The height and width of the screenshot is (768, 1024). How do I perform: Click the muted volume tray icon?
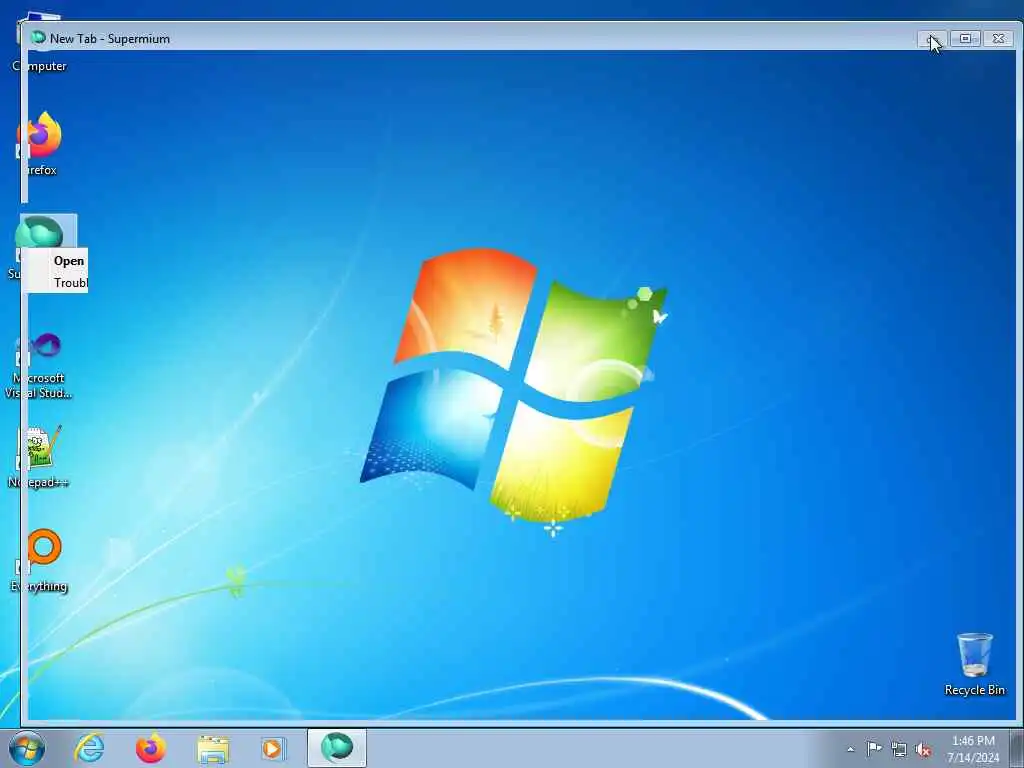[923, 750]
